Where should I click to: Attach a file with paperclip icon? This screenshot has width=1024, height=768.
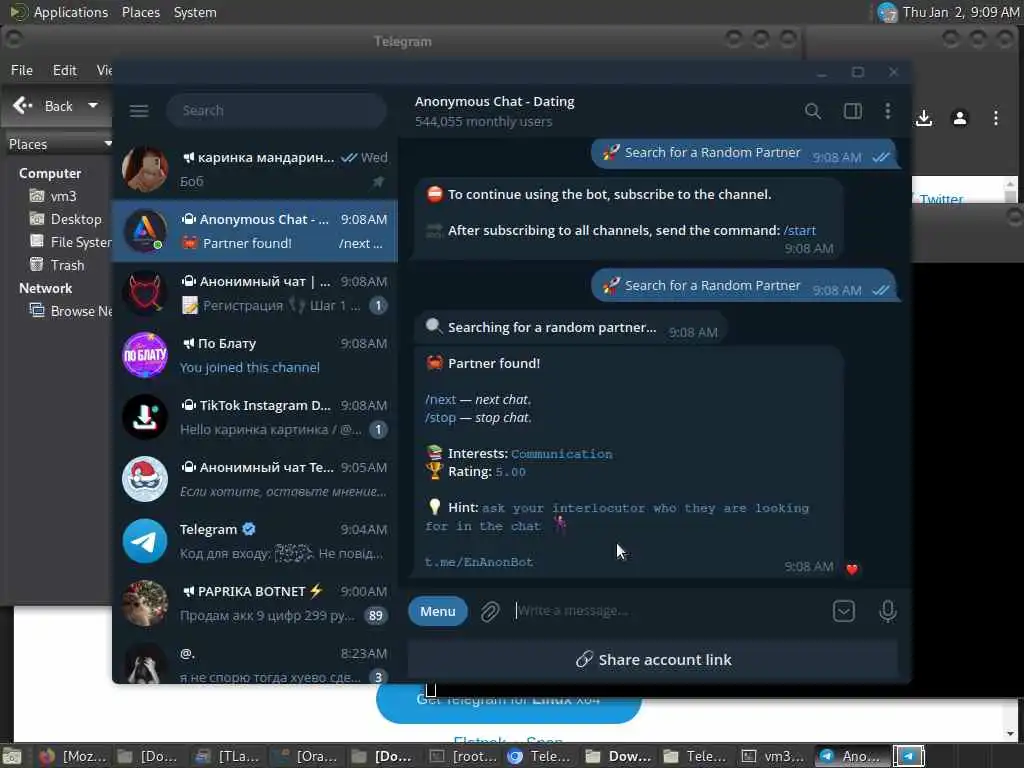(x=490, y=611)
